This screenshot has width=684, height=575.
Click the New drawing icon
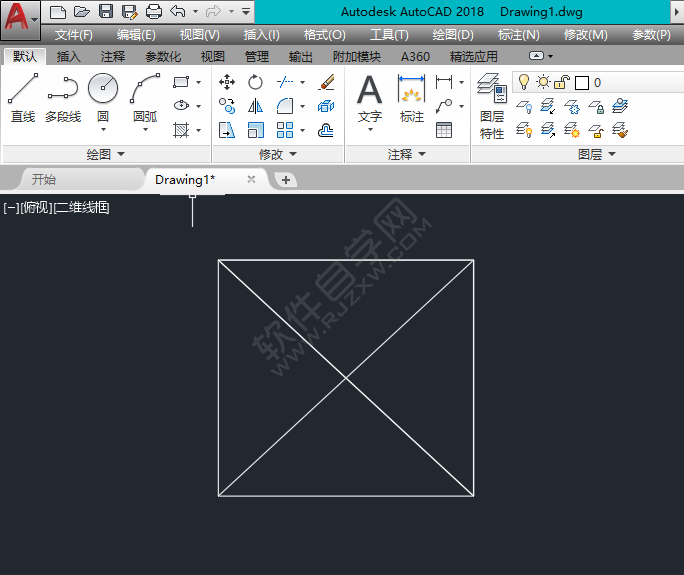58,12
